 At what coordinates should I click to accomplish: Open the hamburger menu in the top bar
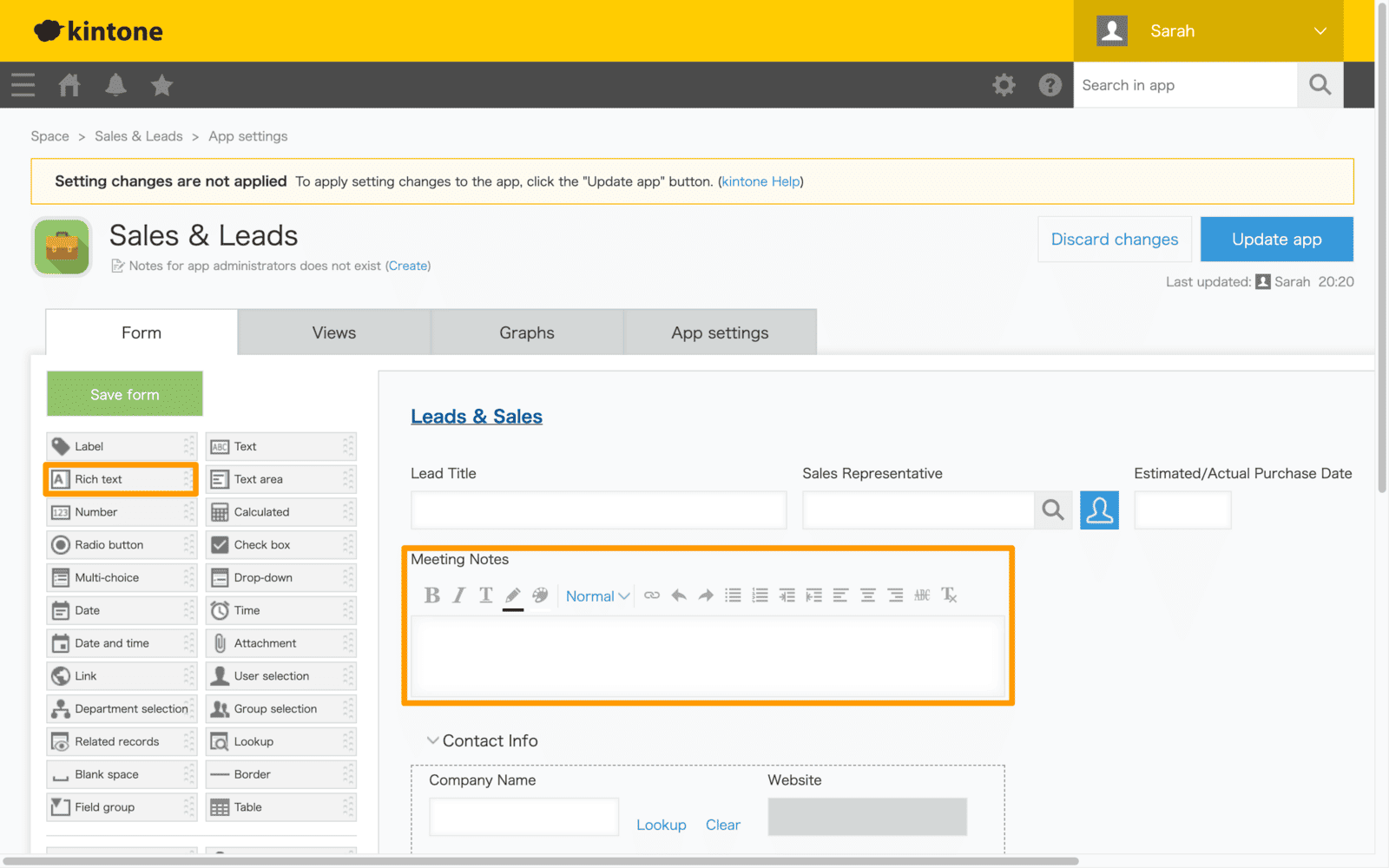coord(23,85)
